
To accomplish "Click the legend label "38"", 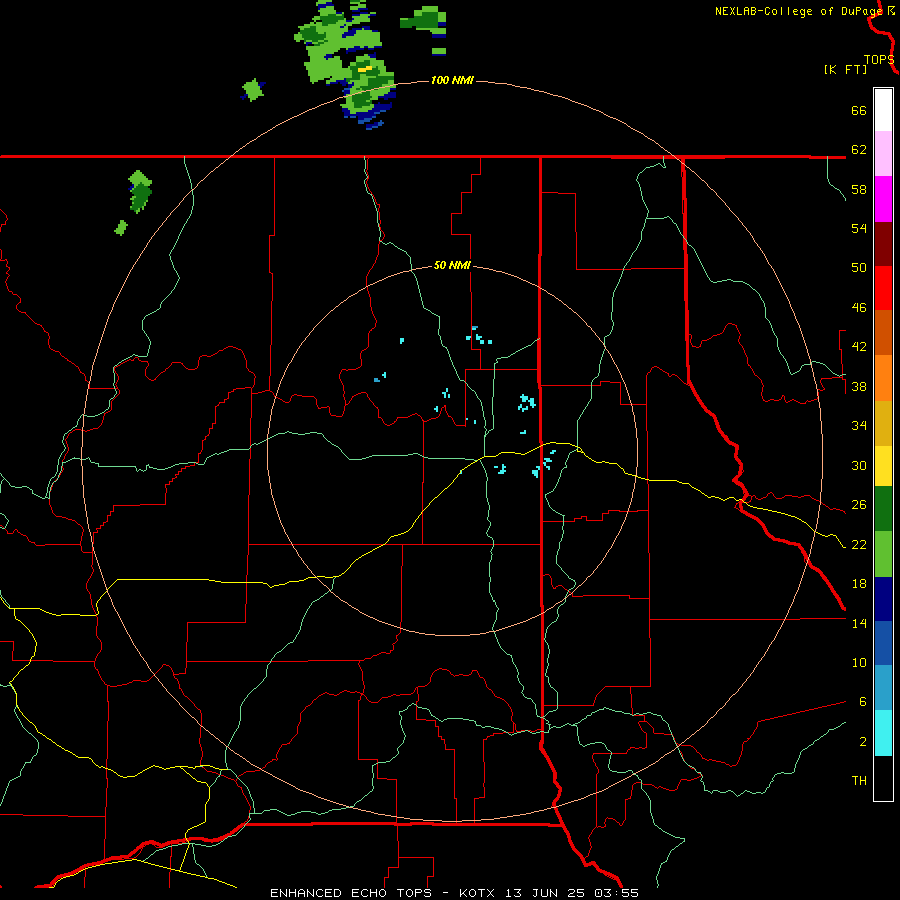I will click(x=859, y=386).
